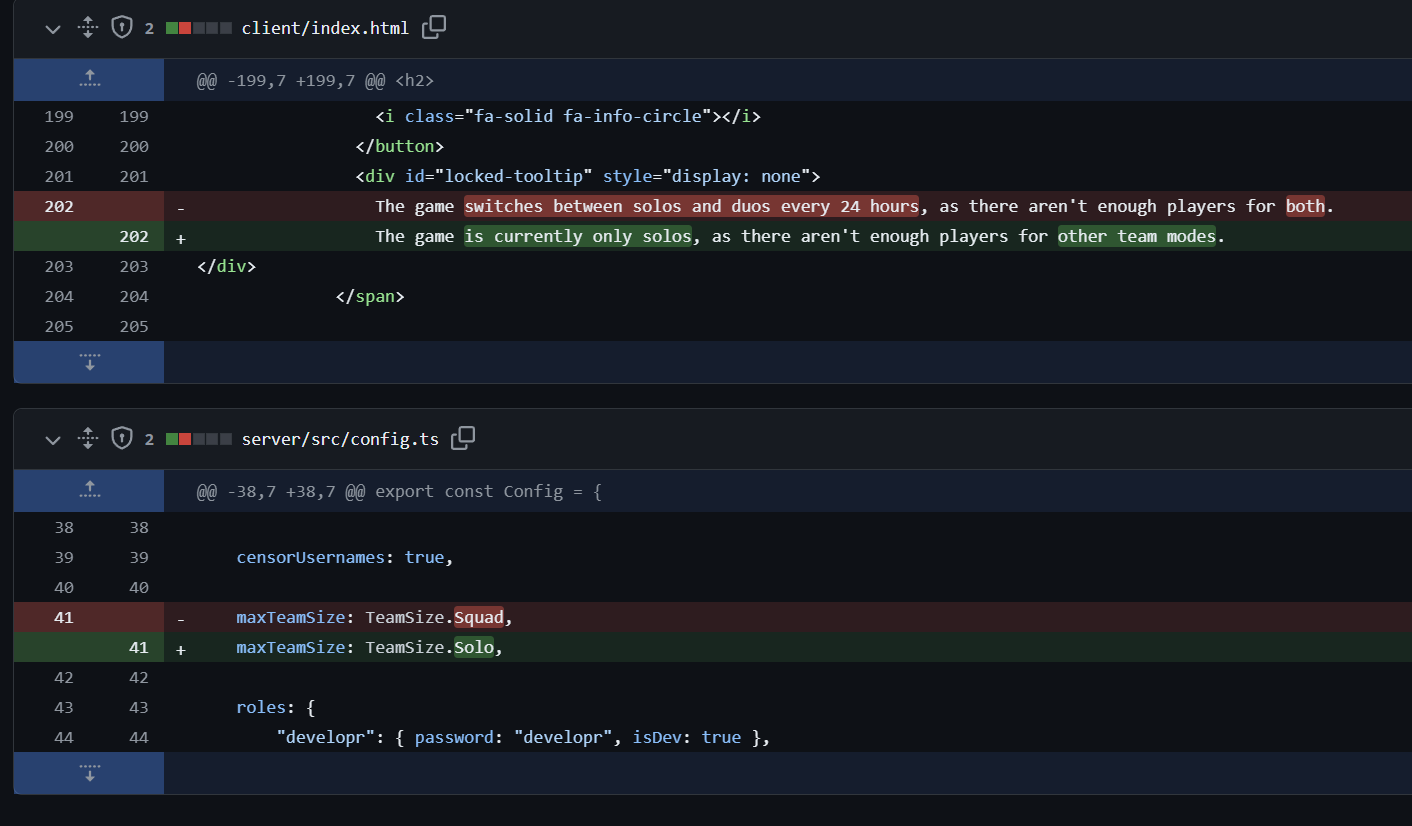Select the added text 'other team modes'
This screenshot has width=1412, height=826.
(x=1137, y=236)
